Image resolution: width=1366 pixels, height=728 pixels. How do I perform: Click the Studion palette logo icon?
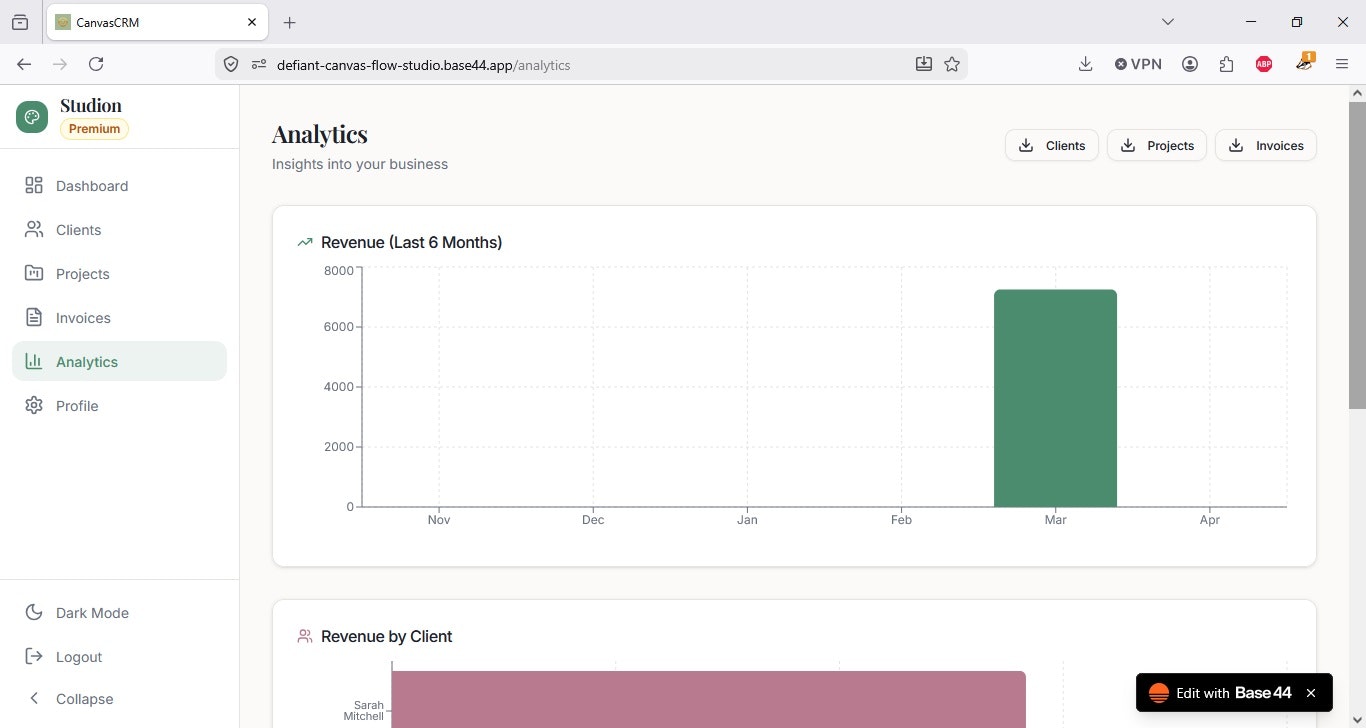click(x=32, y=117)
